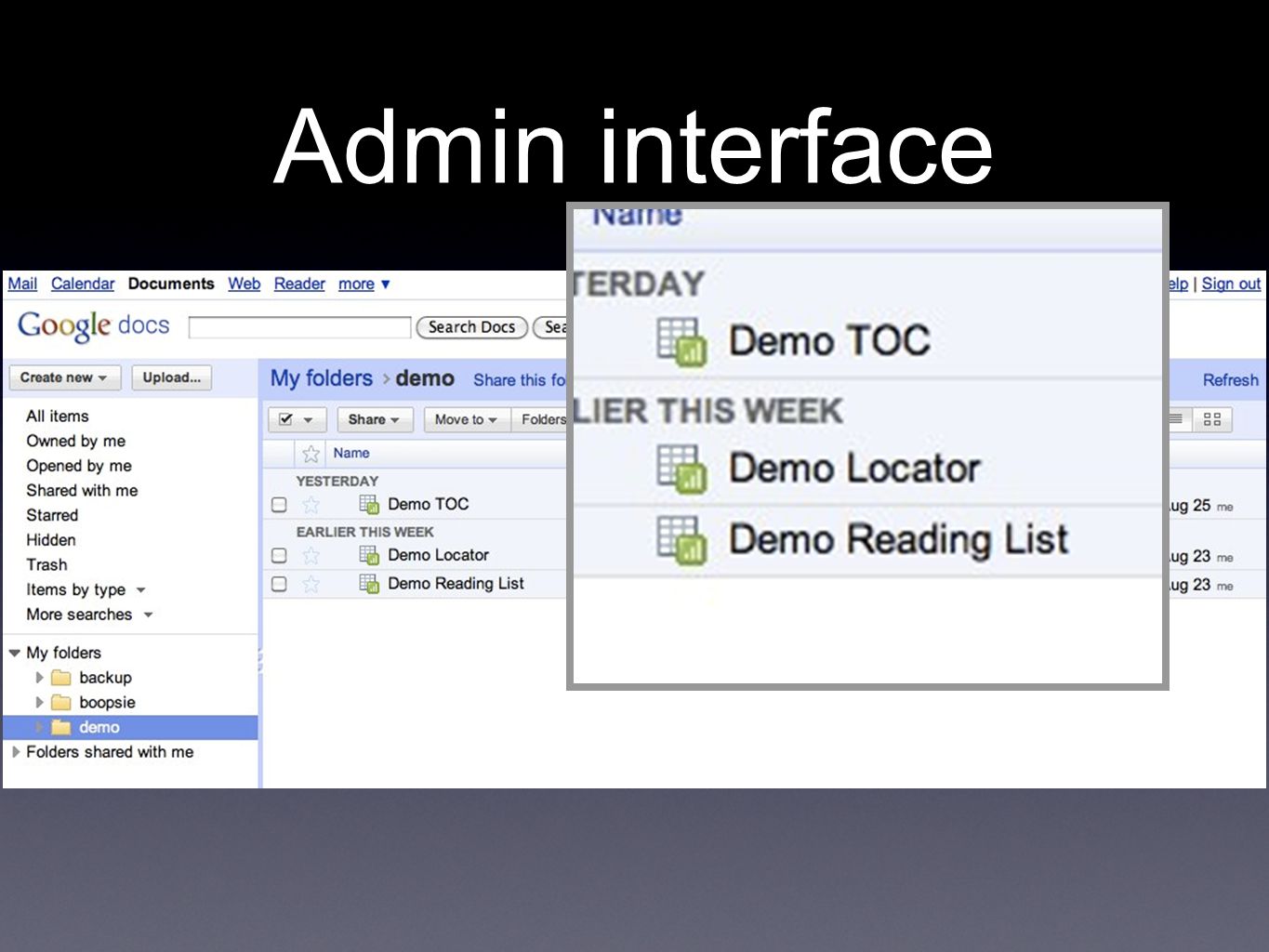Click the Refresh link

(x=1230, y=379)
